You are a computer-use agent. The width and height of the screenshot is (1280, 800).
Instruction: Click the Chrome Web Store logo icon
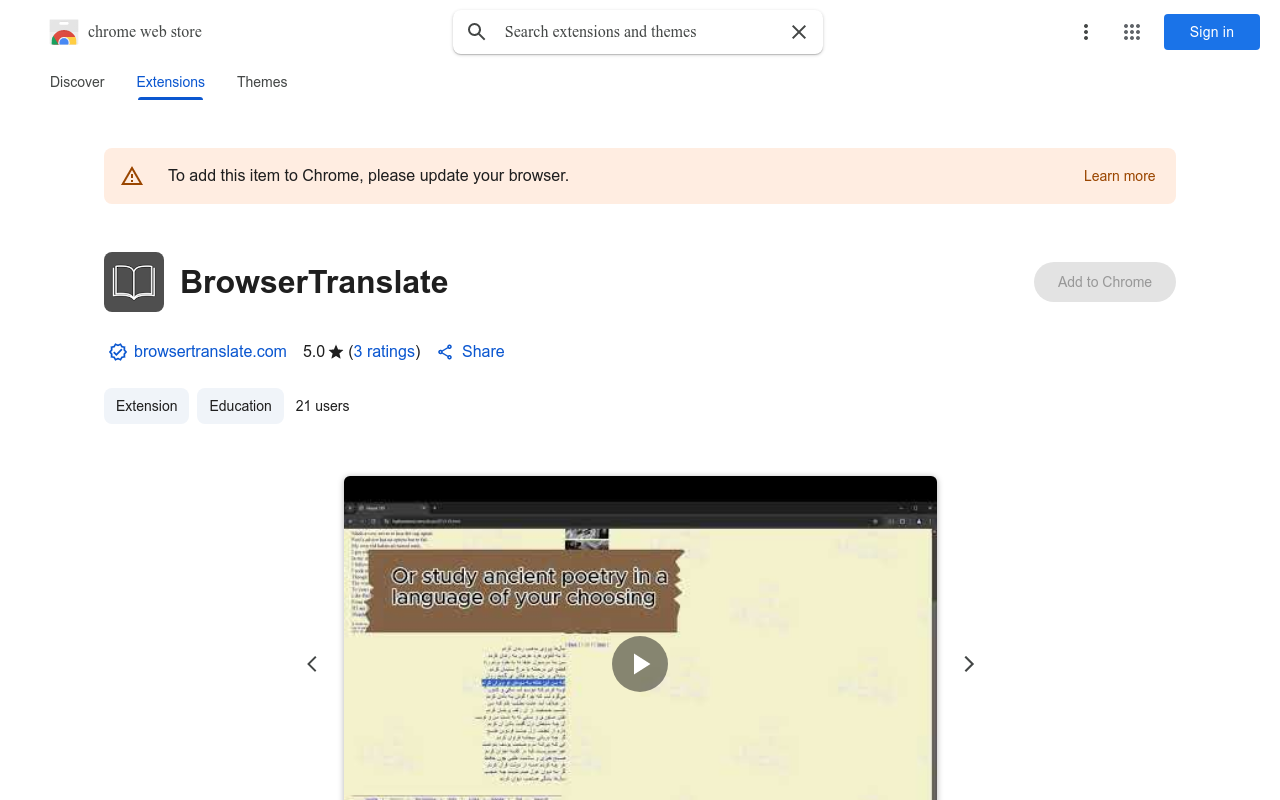pyautogui.click(x=64, y=32)
